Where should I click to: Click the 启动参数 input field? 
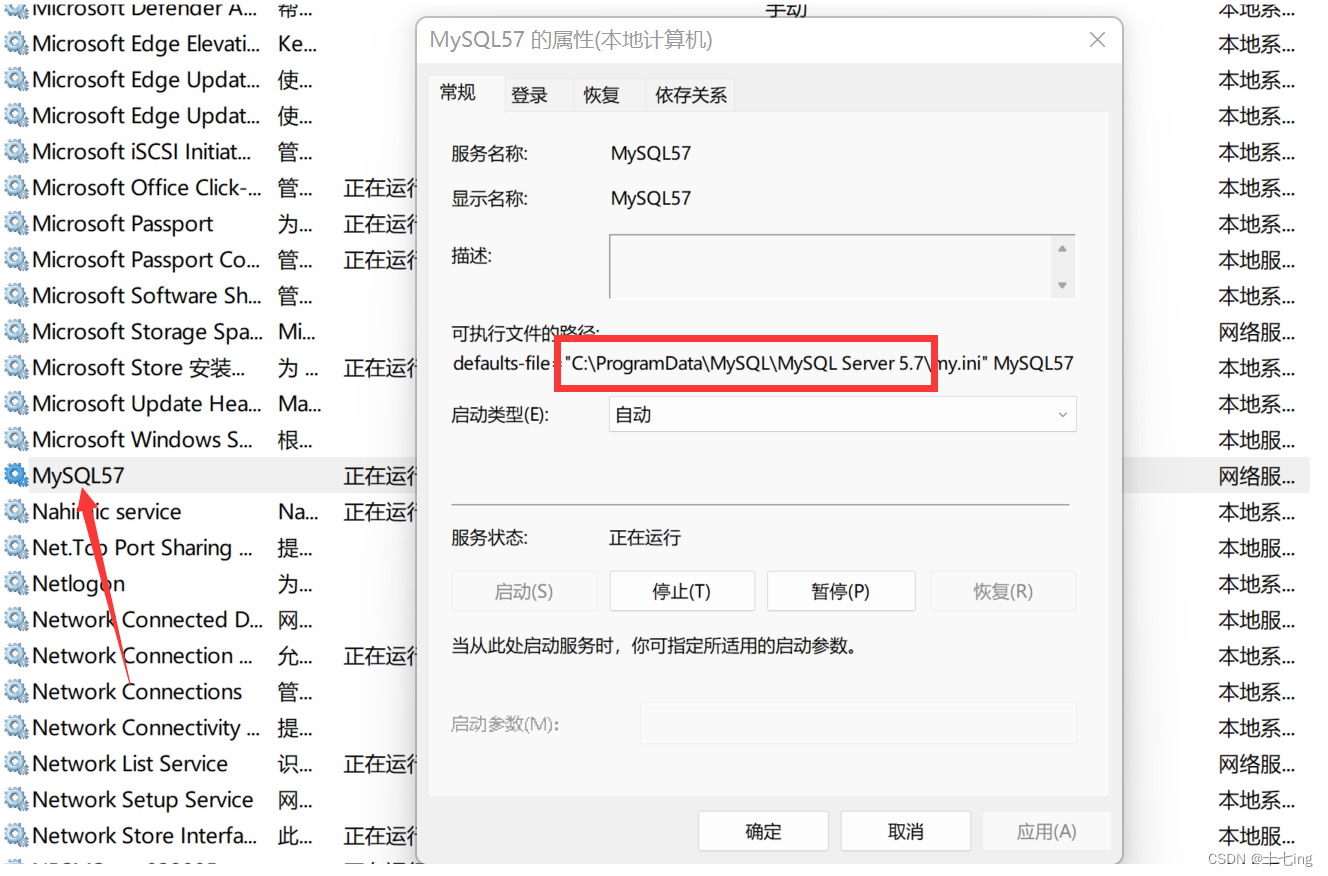[858, 722]
